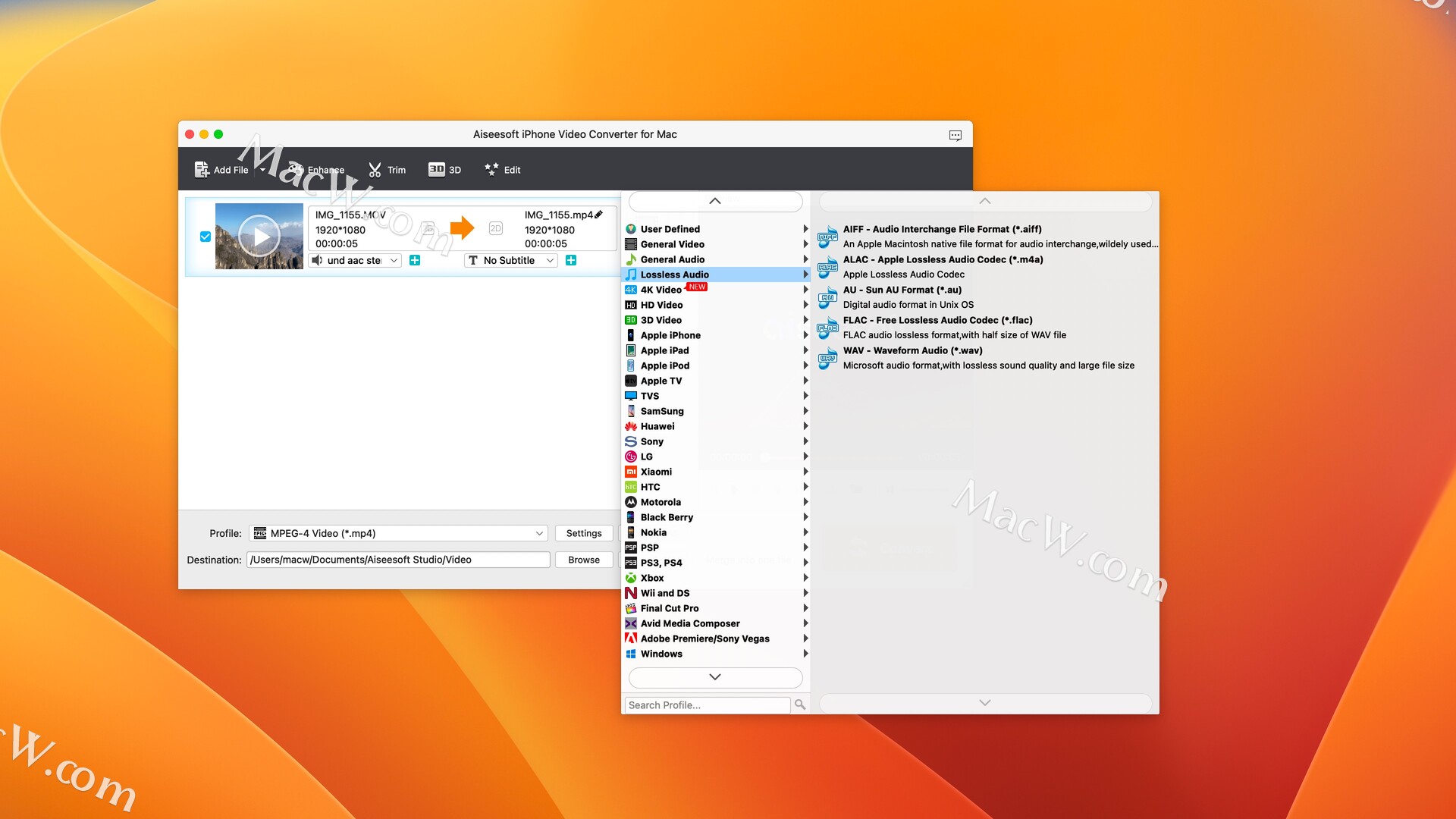Screen dimensions: 1456x819
Task: Click the Browse button
Action: [584, 560]
